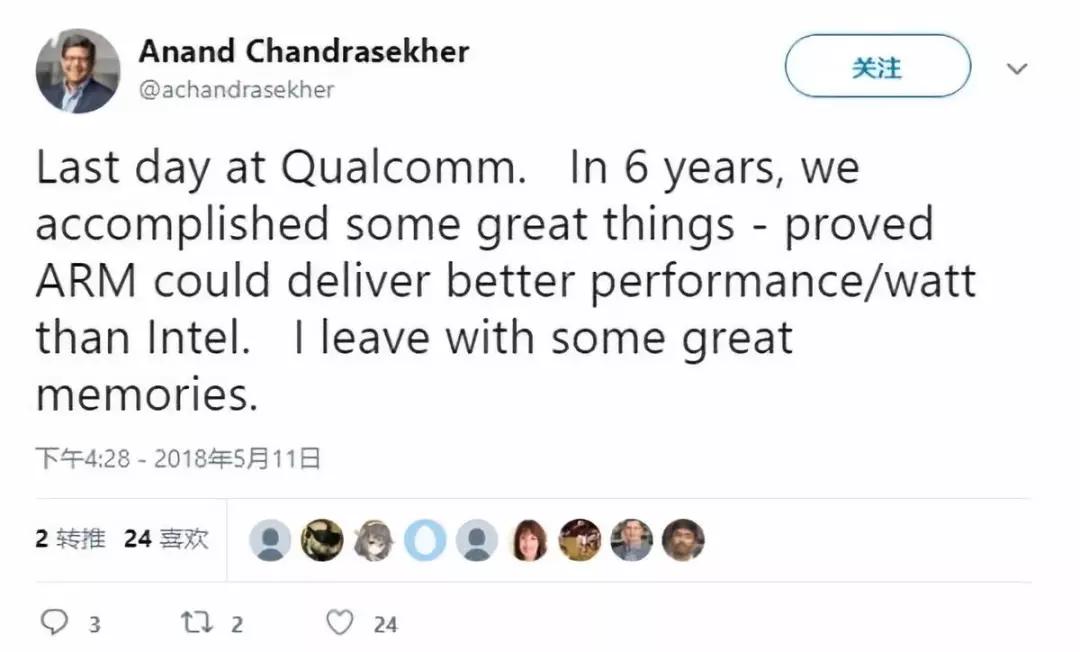The height and width of the screenshot is (652, 1080).
Task: View the 24 喜欢 likes list
Action: [x=166, y=539]
